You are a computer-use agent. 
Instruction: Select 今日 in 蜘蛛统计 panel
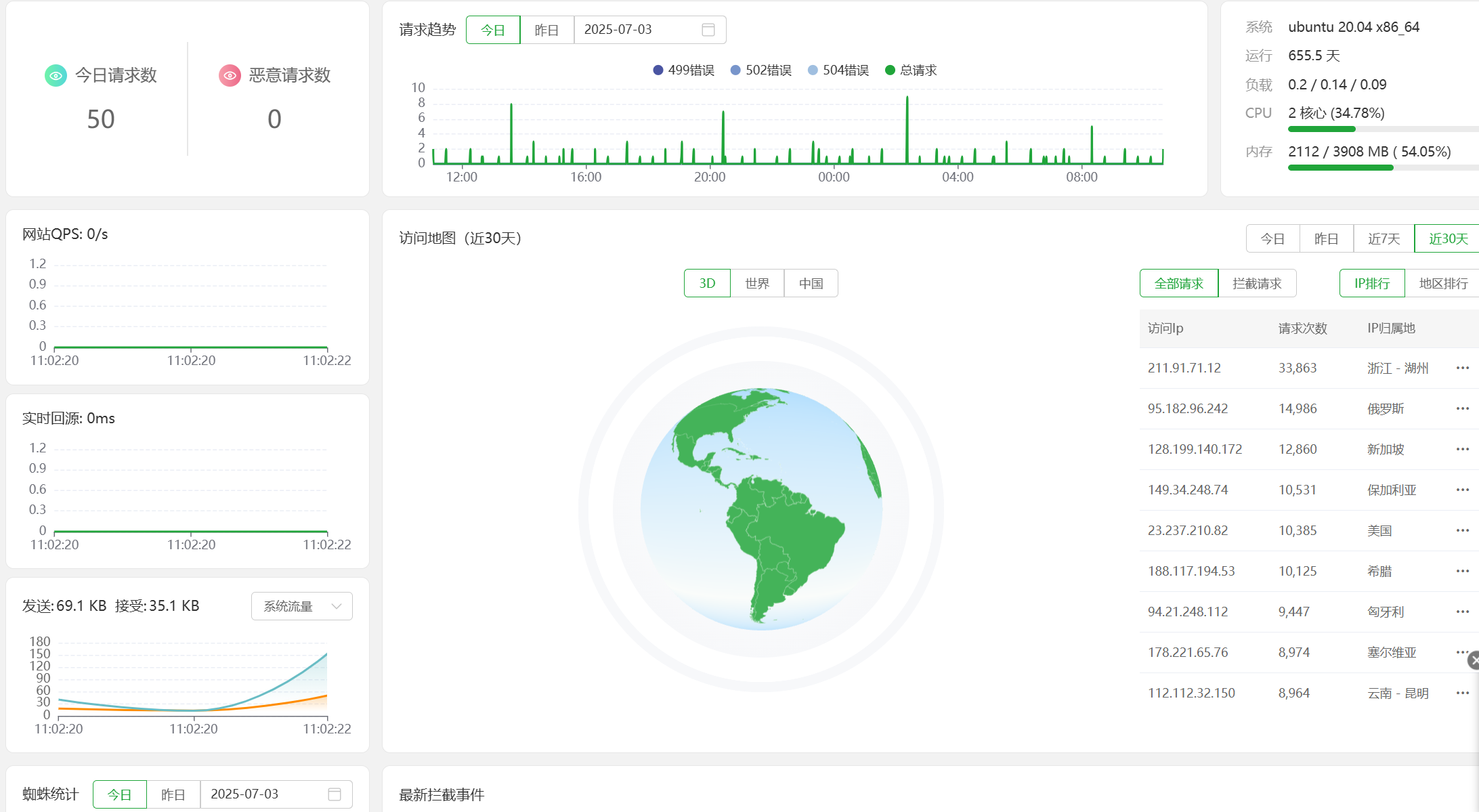coord(119,794)
